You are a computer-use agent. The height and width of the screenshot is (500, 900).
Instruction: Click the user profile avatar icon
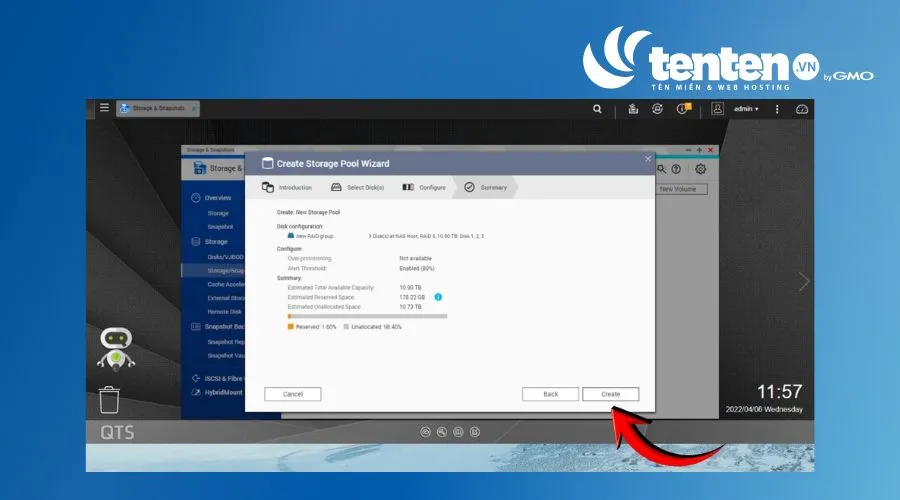717,108
